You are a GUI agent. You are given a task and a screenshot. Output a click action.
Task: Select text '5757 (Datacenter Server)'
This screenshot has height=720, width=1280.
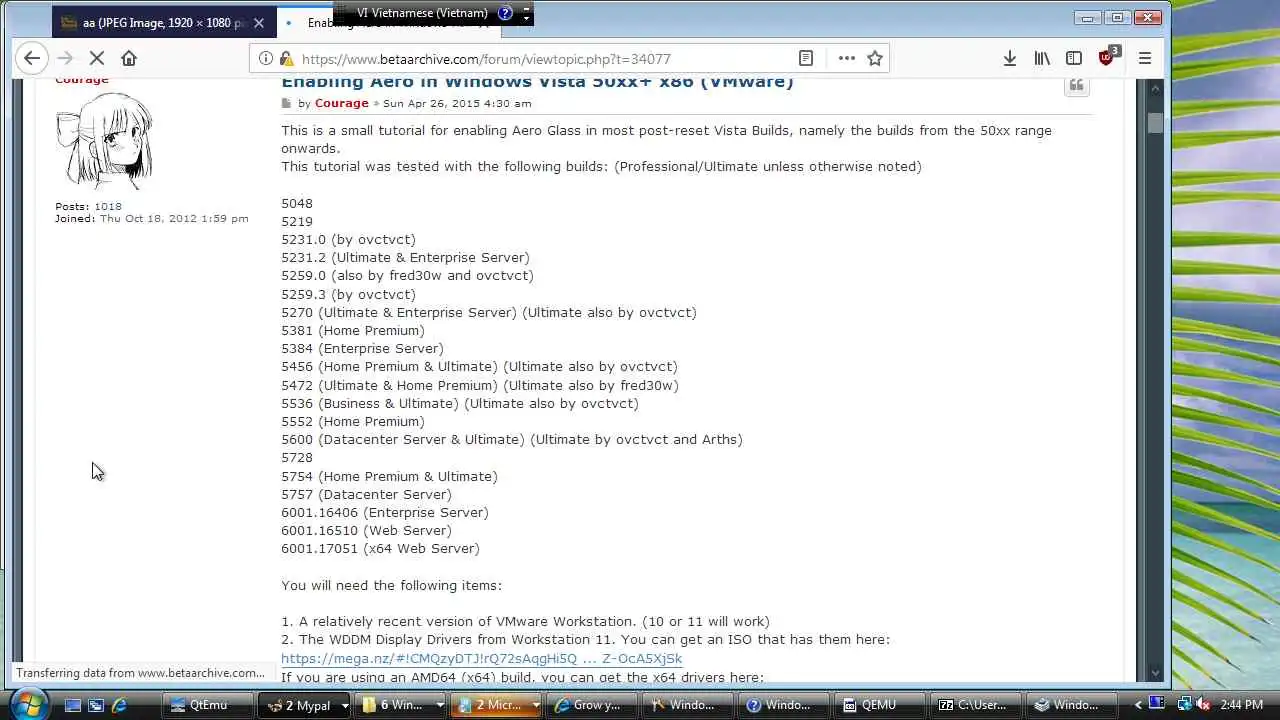click(366, 494)
